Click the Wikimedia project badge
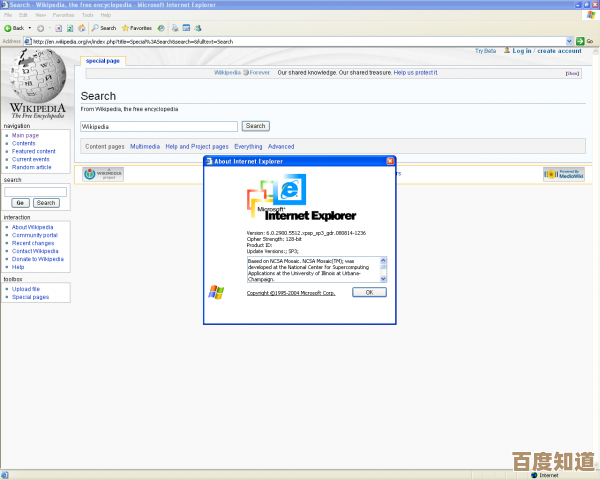The height and width of the screenshot is (480, 600). coord(103,174)
